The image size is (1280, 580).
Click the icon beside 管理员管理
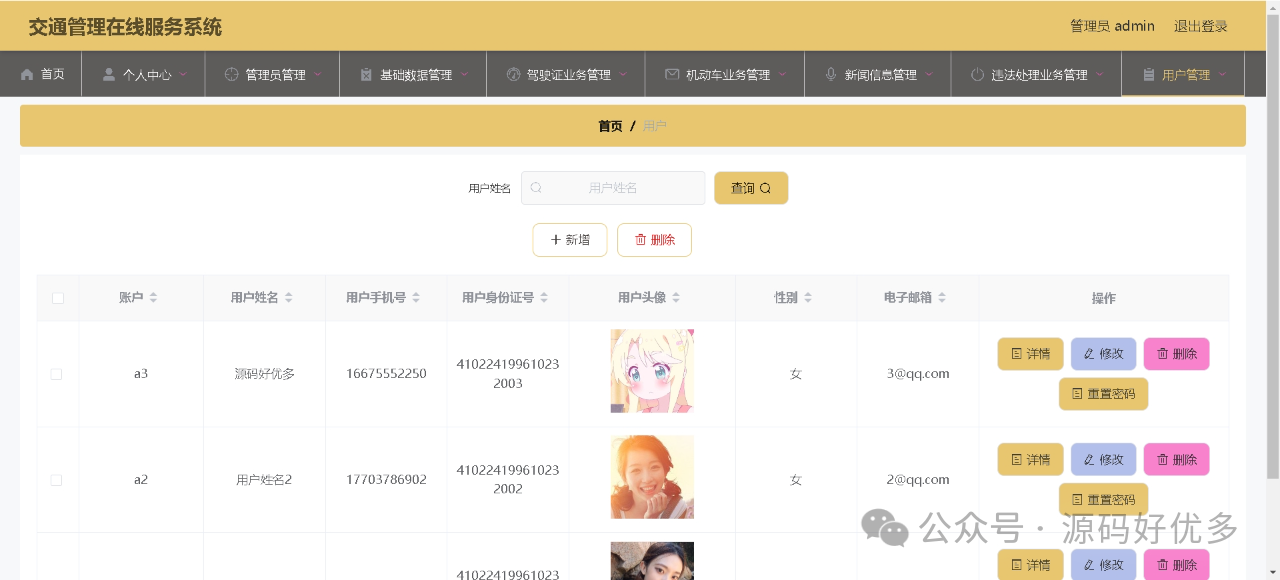[x=232, y=74]
